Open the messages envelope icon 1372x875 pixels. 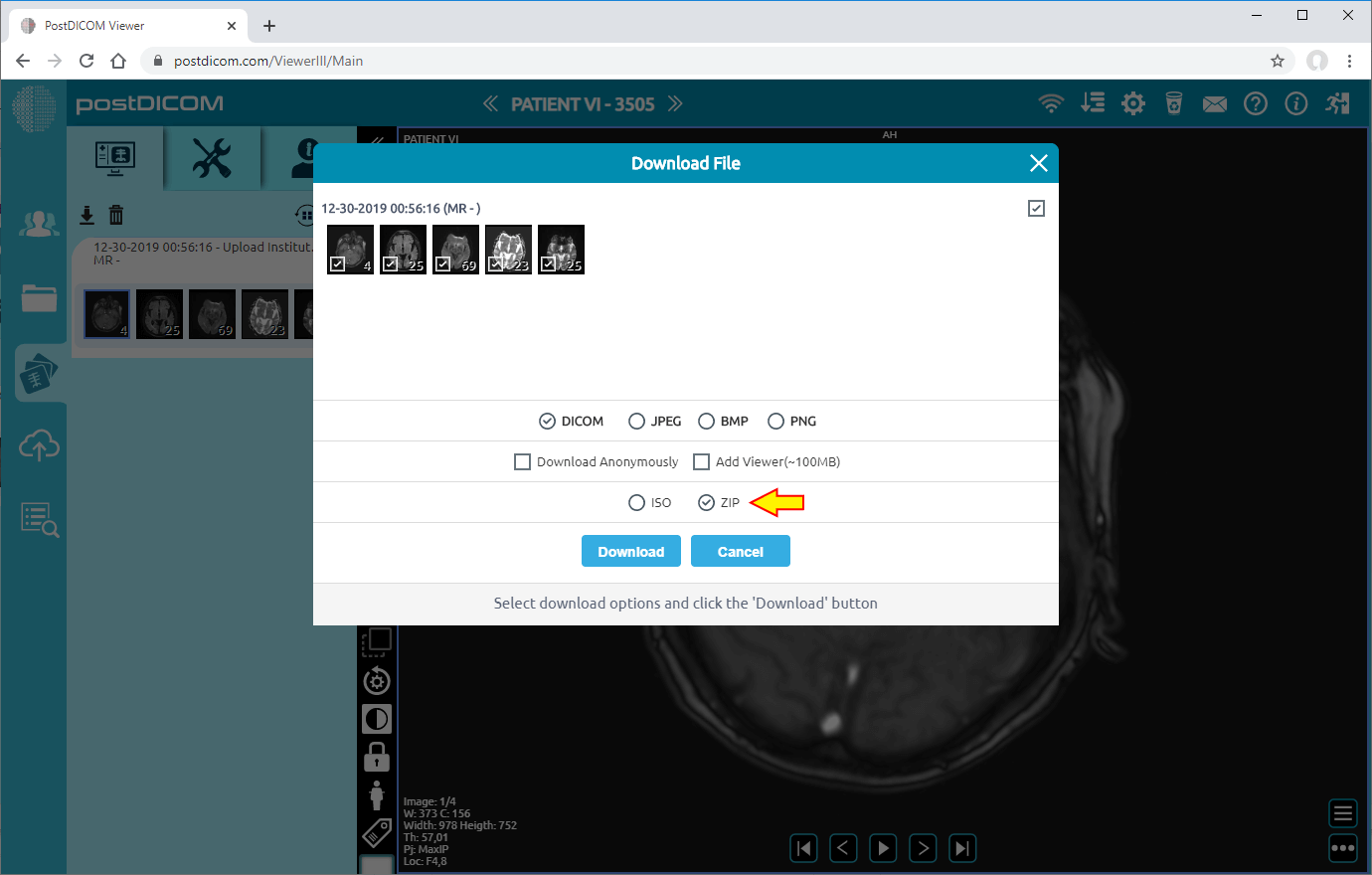[x=1214, y=103]
